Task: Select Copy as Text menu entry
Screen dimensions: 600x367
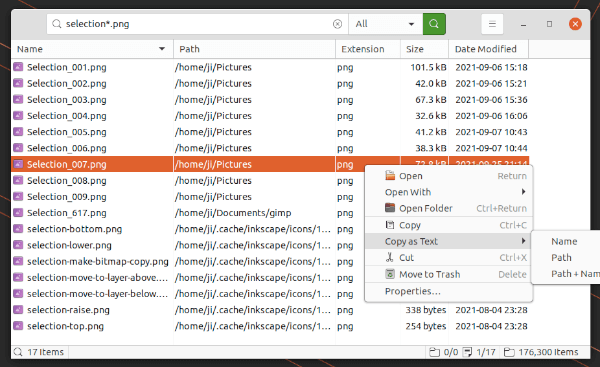Action: 448,241
